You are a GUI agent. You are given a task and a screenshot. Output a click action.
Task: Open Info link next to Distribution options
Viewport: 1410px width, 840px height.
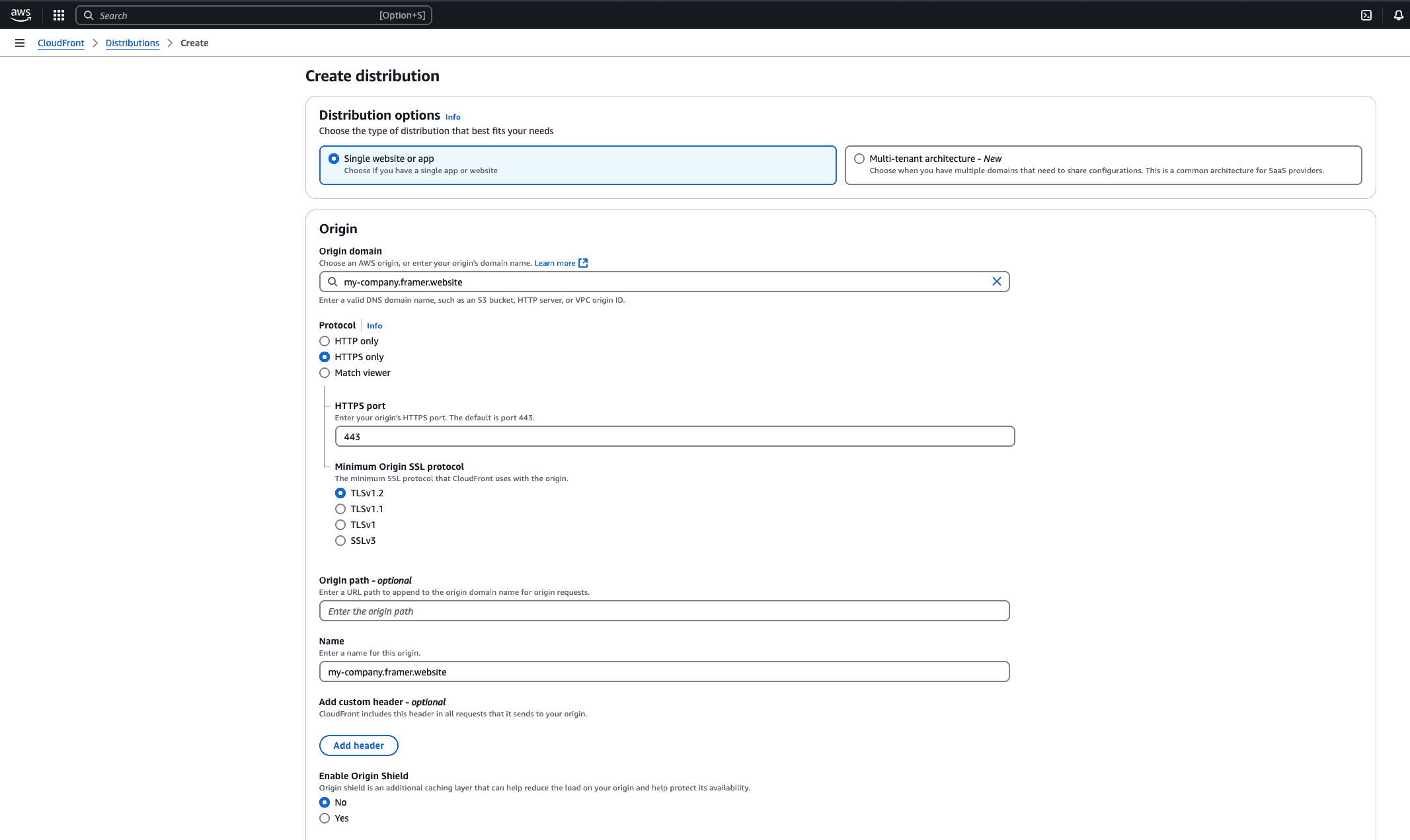[x=453, y=117]
